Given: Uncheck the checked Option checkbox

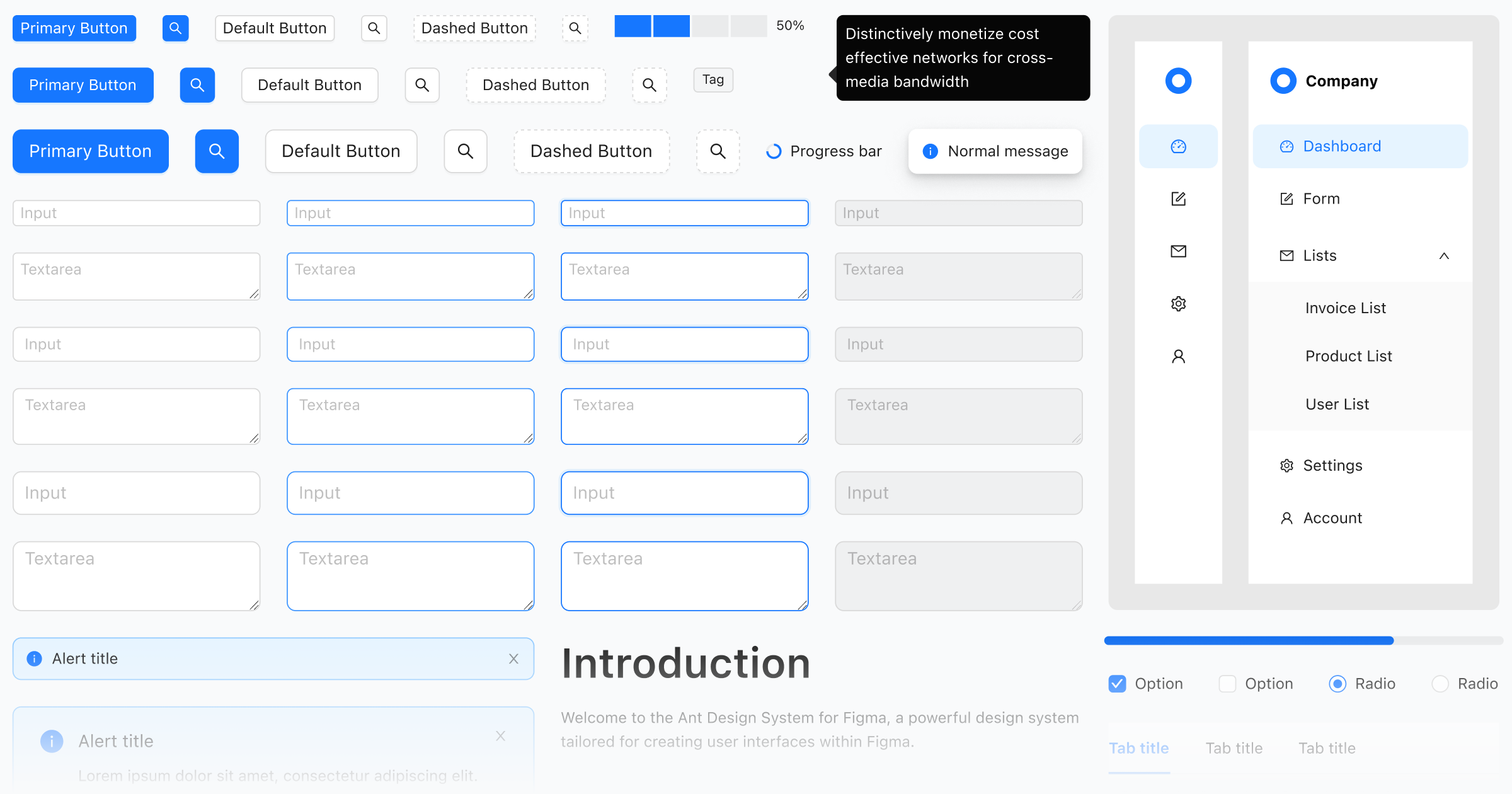Looking at the screenshot, I should [1116, 683].
